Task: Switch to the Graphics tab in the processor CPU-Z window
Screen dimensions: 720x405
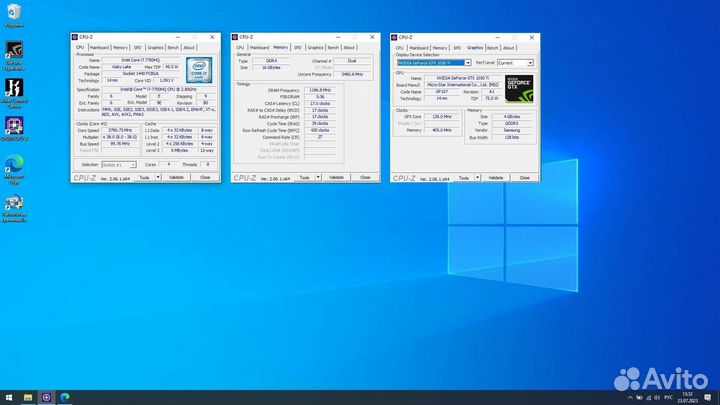Action: pos(155,48)
